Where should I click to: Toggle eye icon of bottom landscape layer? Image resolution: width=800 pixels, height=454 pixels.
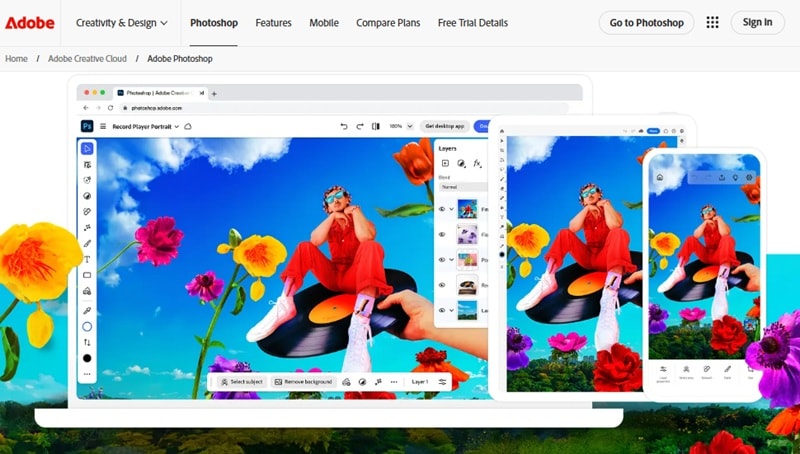[442, 310]
